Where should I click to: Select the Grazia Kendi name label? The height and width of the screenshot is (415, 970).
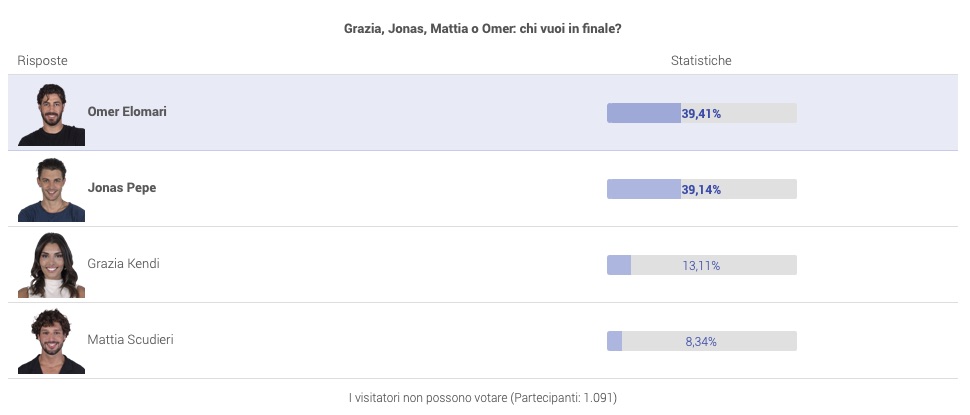pyautogui.click(x=123, y=263)
